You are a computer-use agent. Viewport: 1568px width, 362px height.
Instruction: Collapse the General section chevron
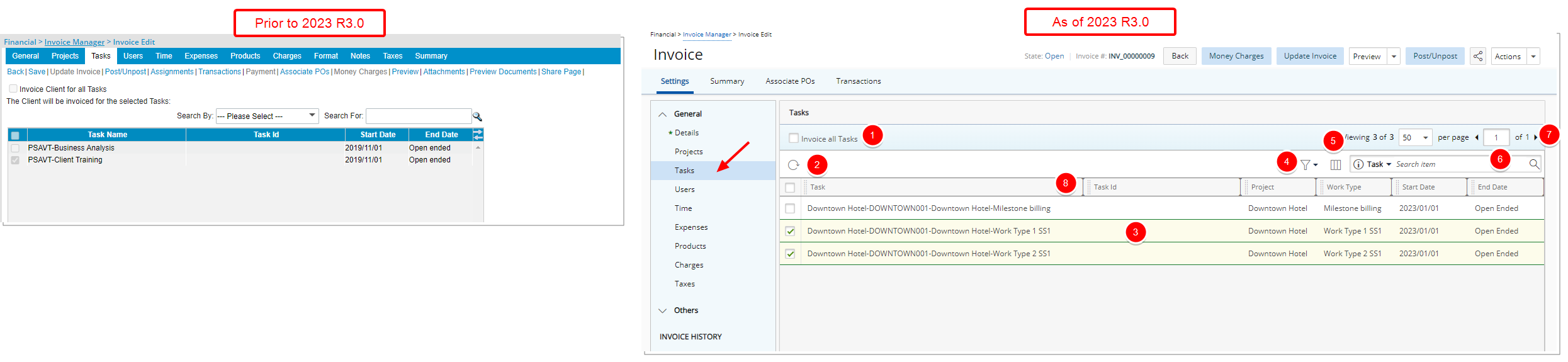pos(662,115)
